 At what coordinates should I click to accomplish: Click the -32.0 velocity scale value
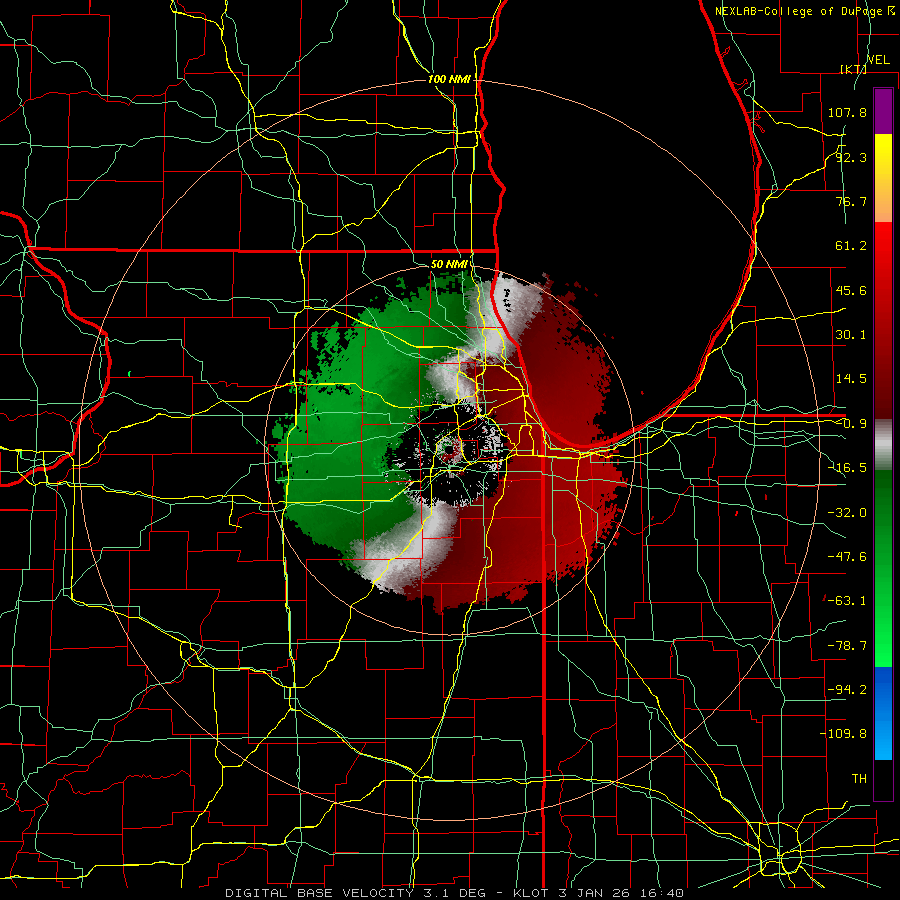tap(847, 513)
